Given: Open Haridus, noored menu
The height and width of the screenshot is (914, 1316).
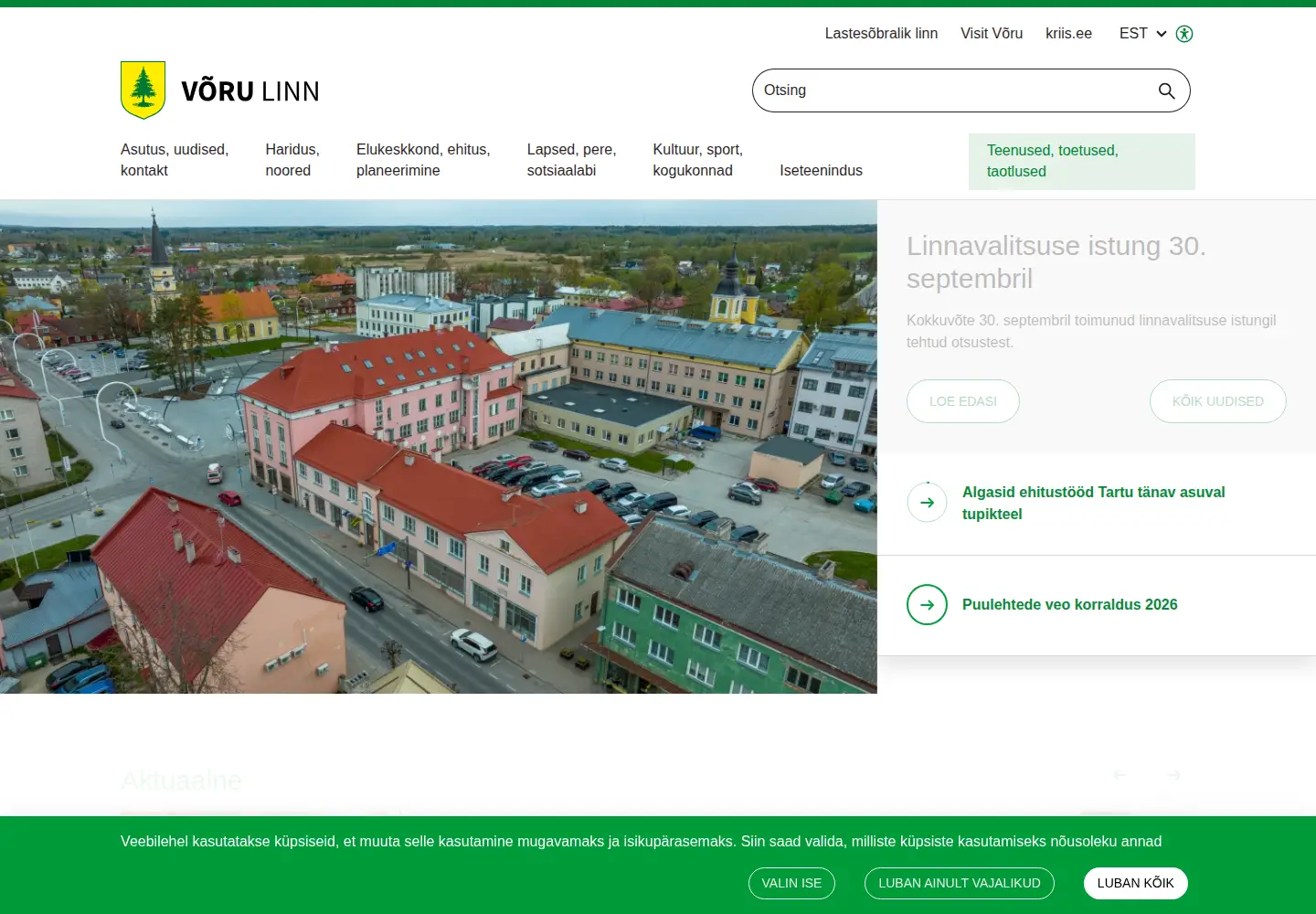Looking at the screenshot, I should [292, 160].
